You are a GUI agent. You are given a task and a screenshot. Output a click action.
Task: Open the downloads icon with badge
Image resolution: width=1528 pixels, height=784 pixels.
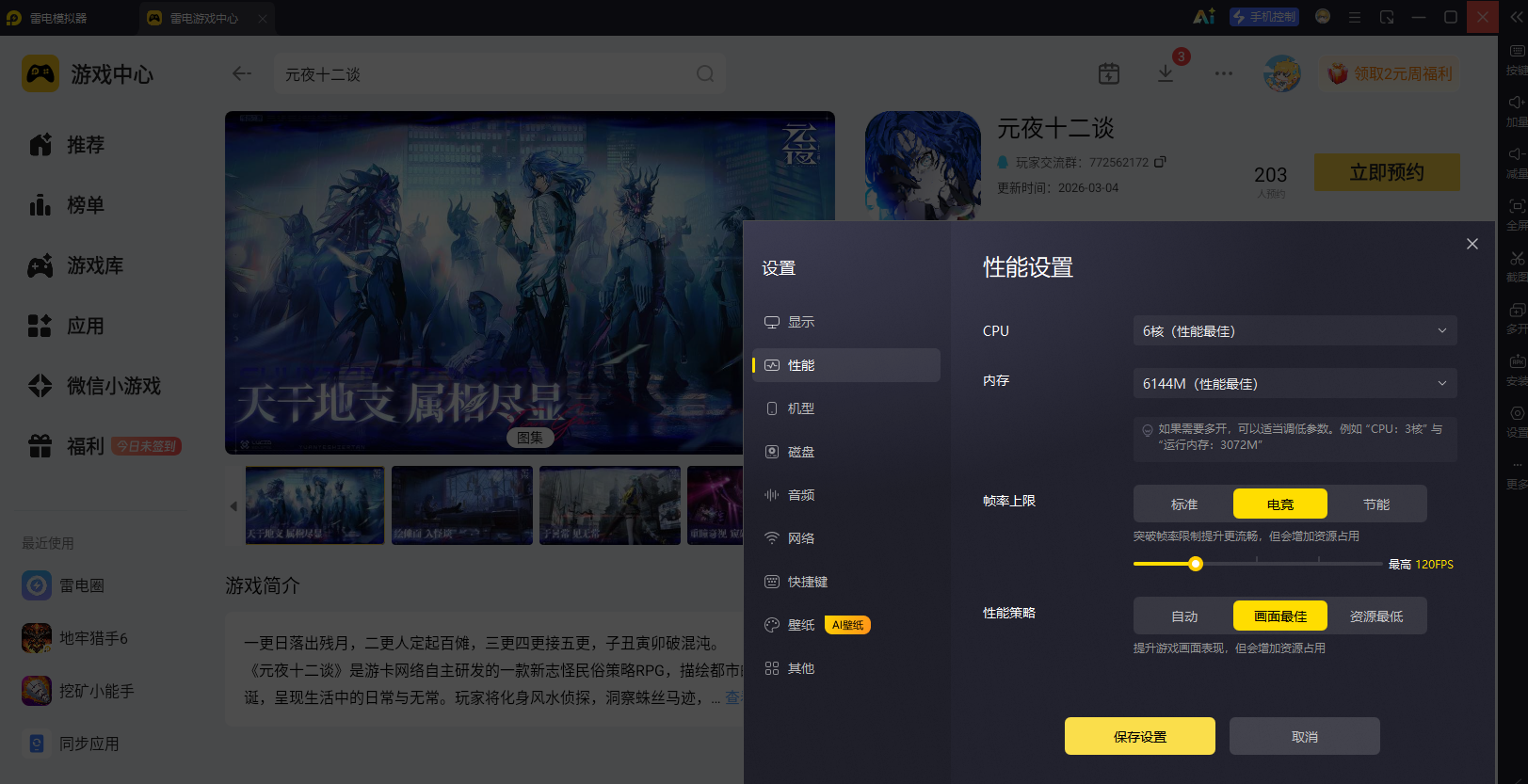pos(1166,73)
